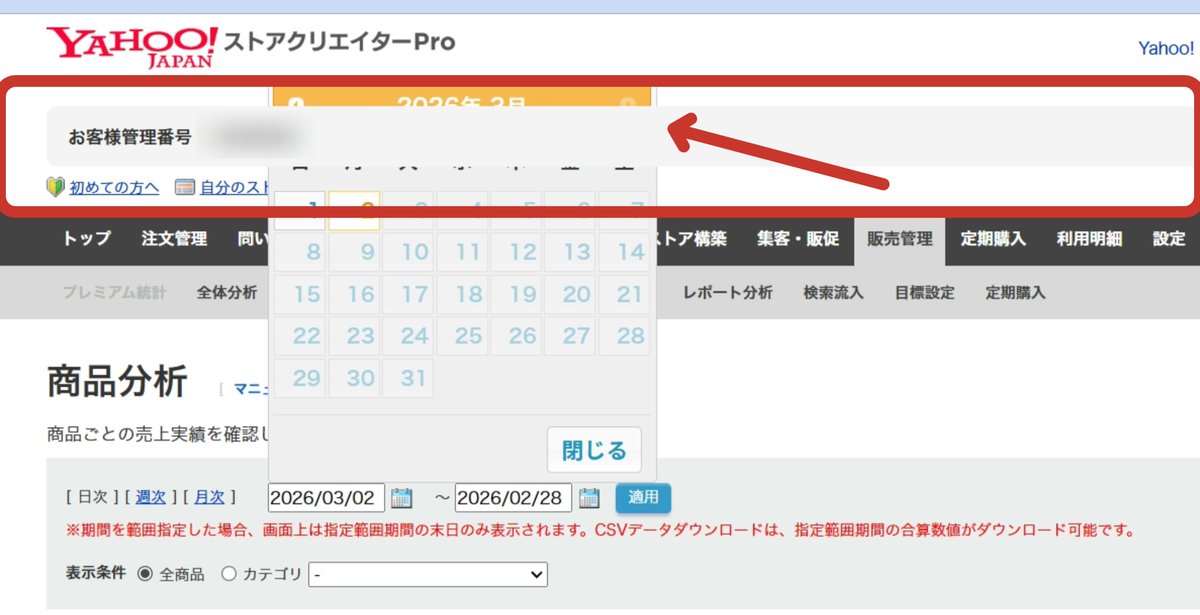Pick day 17 in calendar
Viewport: 1200px width, 615px height.
pyautogui.click(x=408, y=294)
